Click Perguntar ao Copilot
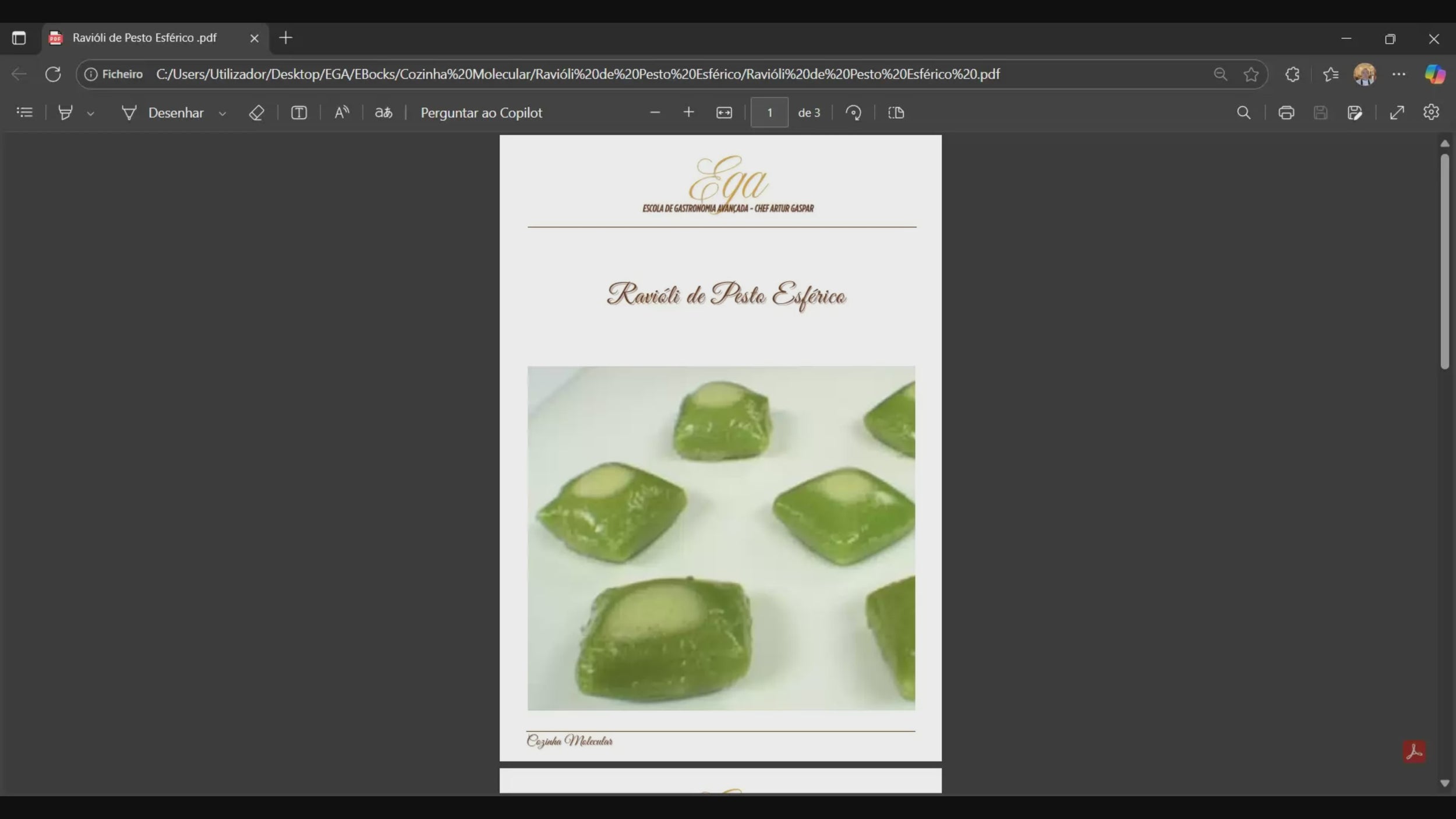The height and width of the screenshot is (819, 1456). click(x=481, y=112)
